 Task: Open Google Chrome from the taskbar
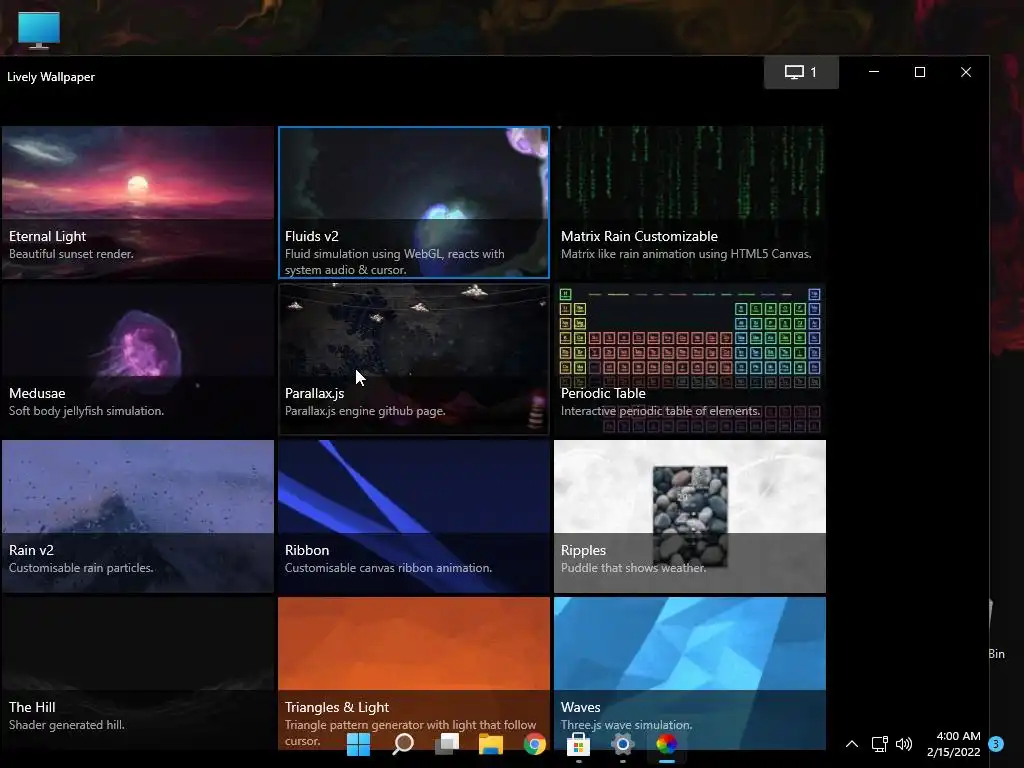(x=535, y=744)
